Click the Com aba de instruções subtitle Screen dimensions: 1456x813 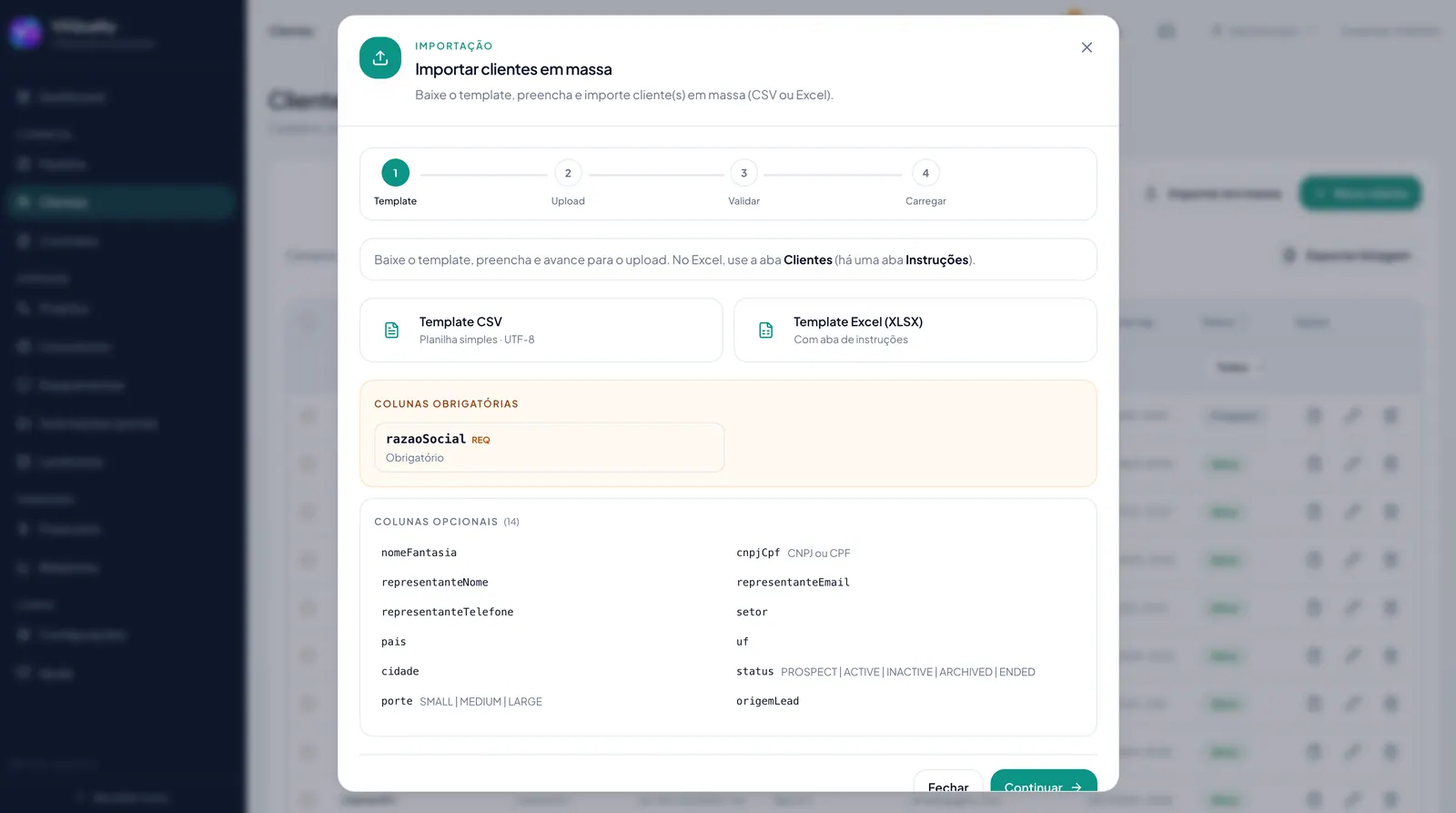click(851, 340)
